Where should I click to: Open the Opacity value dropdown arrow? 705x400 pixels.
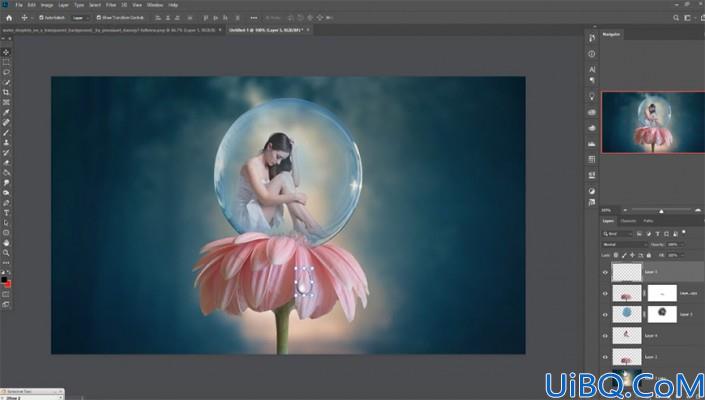point(682,244)
